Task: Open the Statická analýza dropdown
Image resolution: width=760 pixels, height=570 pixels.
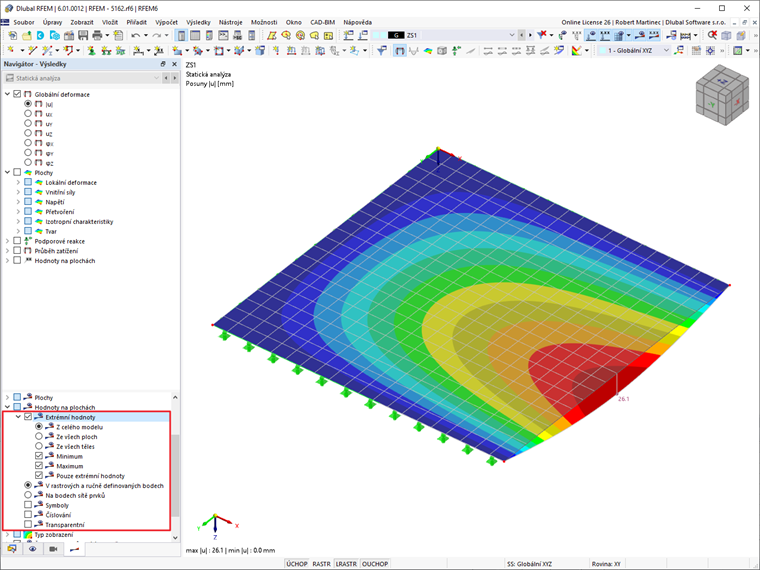Action: [156, 78]
